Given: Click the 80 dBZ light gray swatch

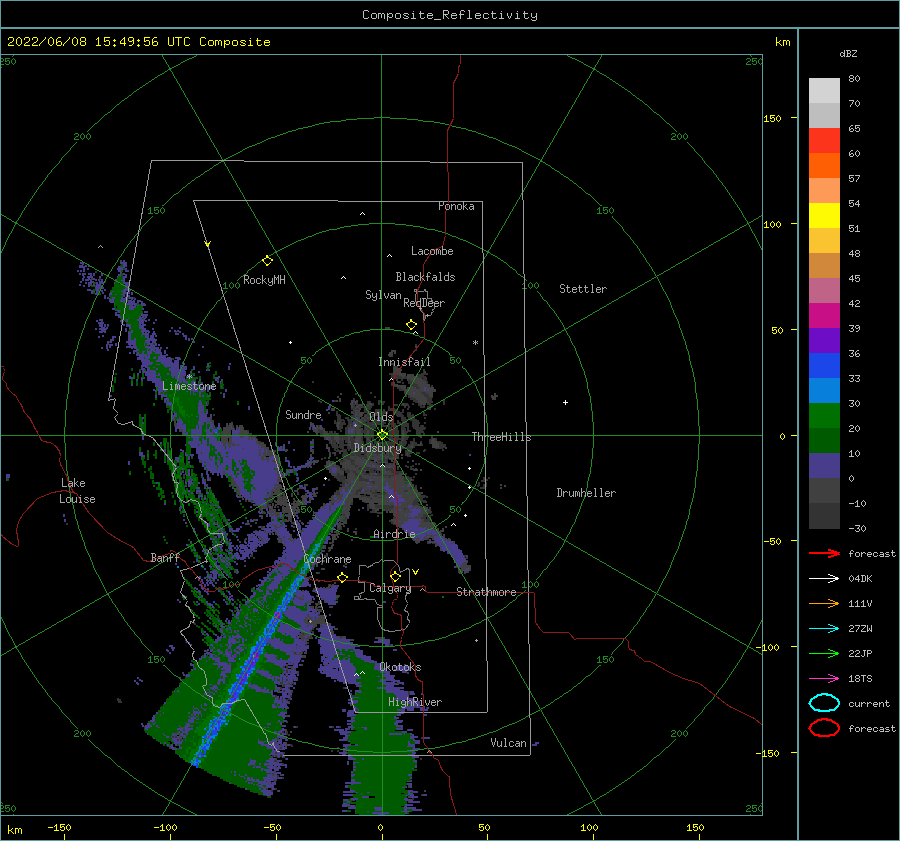Looking at the screenshot, I should [824, 90].
